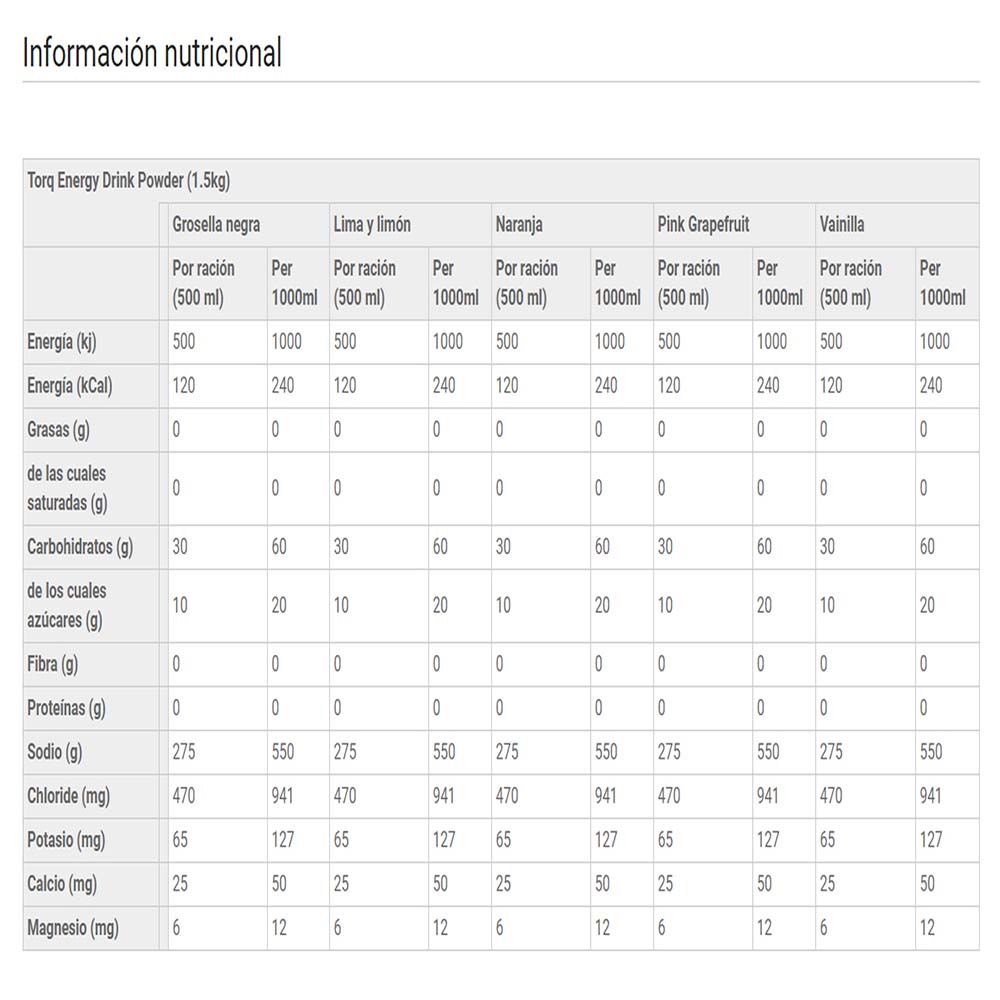The image size is (1000, 1000).
Task: Click the Lima y limón column header
Action: point(372,224)
